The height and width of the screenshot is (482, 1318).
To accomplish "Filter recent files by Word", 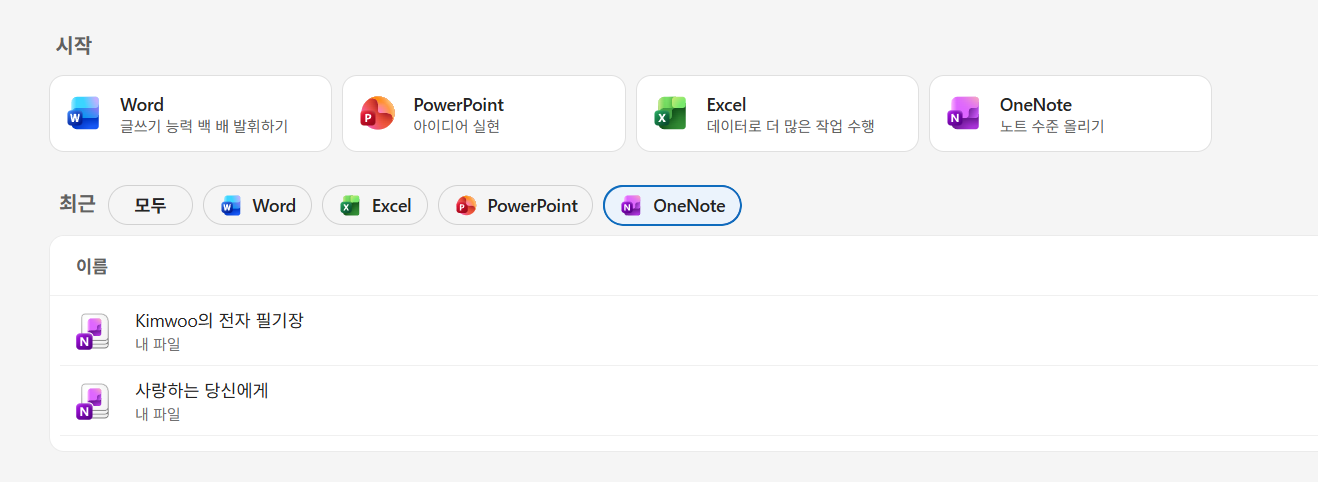I will click(x=258, y=206).
